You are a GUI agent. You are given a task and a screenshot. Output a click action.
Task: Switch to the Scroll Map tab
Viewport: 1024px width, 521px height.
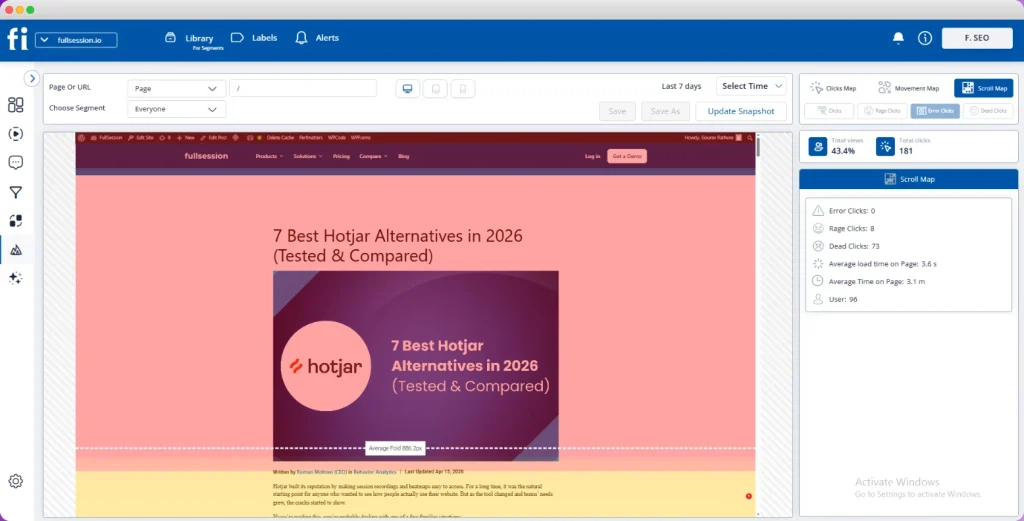pyautogui.click(x=984, y=88)
